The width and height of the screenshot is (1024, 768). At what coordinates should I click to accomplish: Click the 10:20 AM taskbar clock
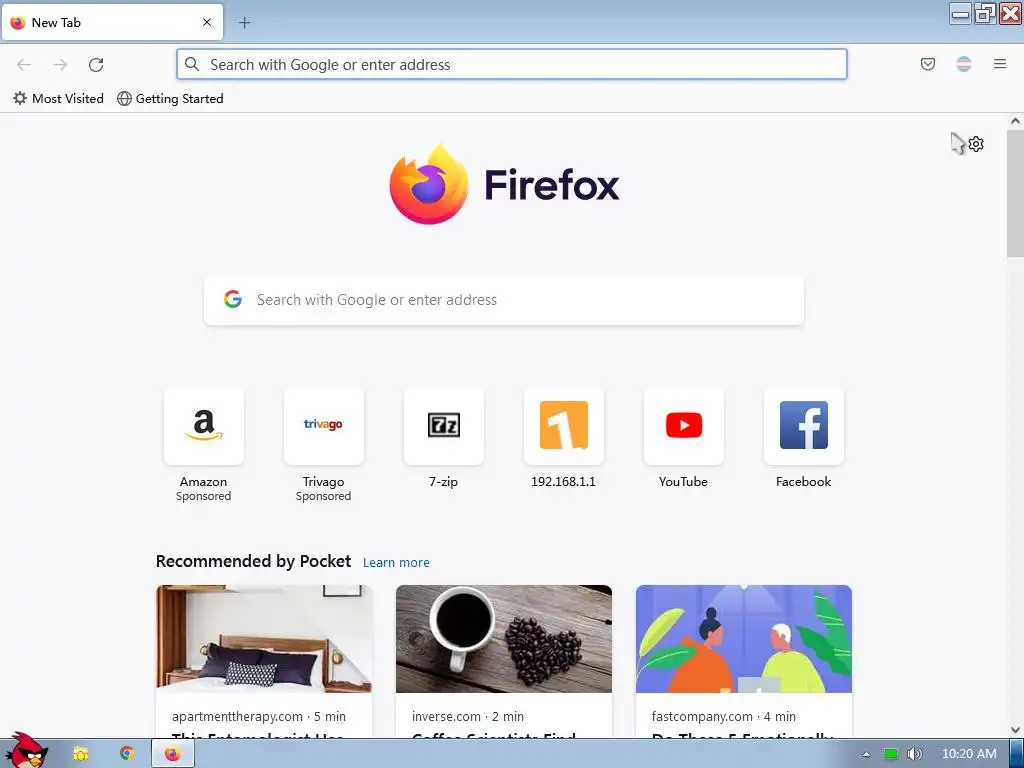969,754
